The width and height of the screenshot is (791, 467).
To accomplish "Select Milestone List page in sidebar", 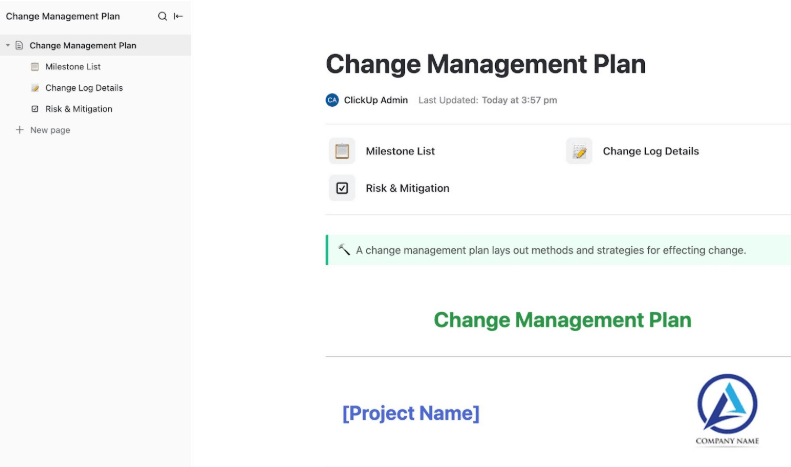I will (x=73, y=67).
